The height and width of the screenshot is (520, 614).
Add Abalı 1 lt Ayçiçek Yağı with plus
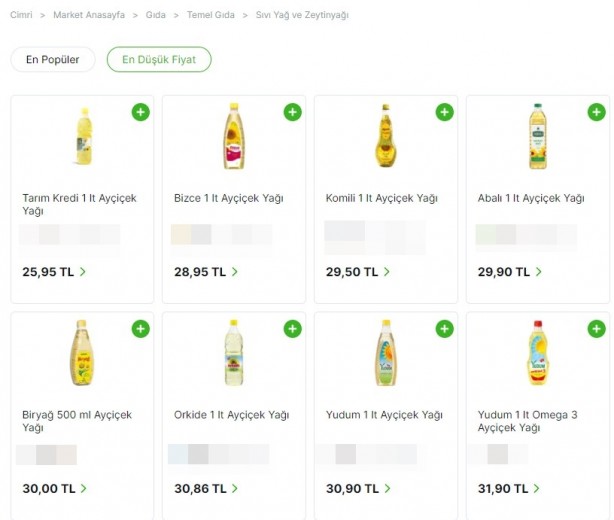(x=596, y=112)
